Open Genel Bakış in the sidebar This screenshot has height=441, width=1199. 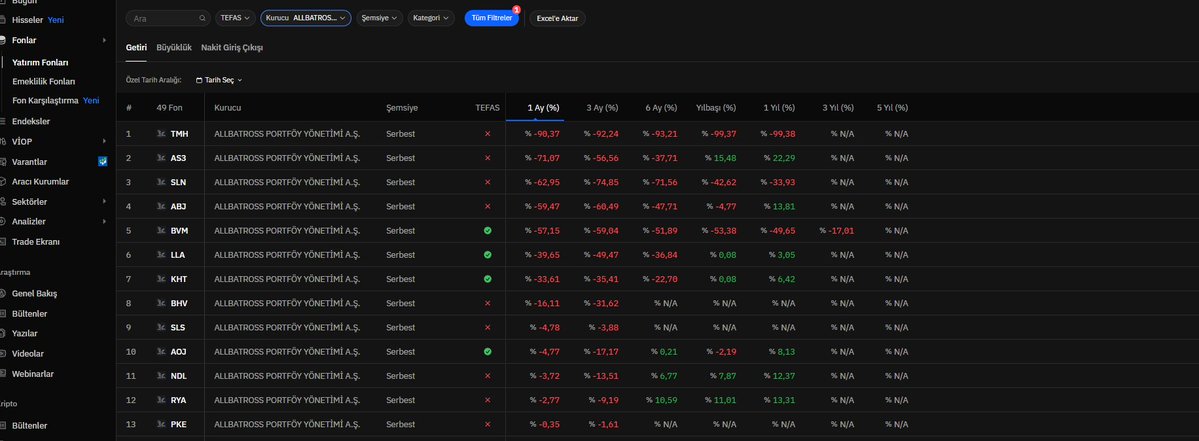[34, 293]
